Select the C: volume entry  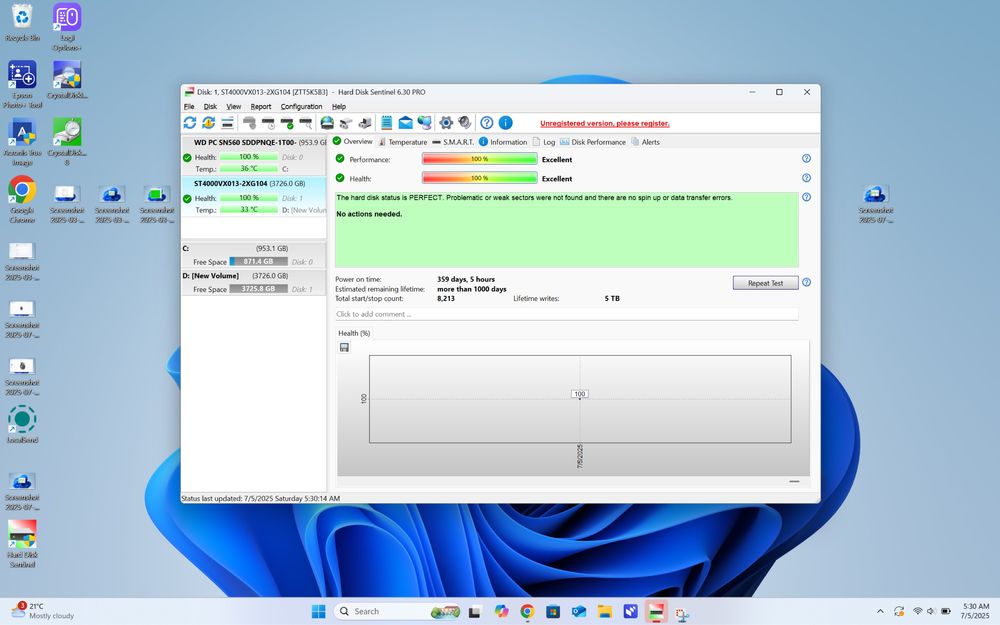click(x=254, y=255)
